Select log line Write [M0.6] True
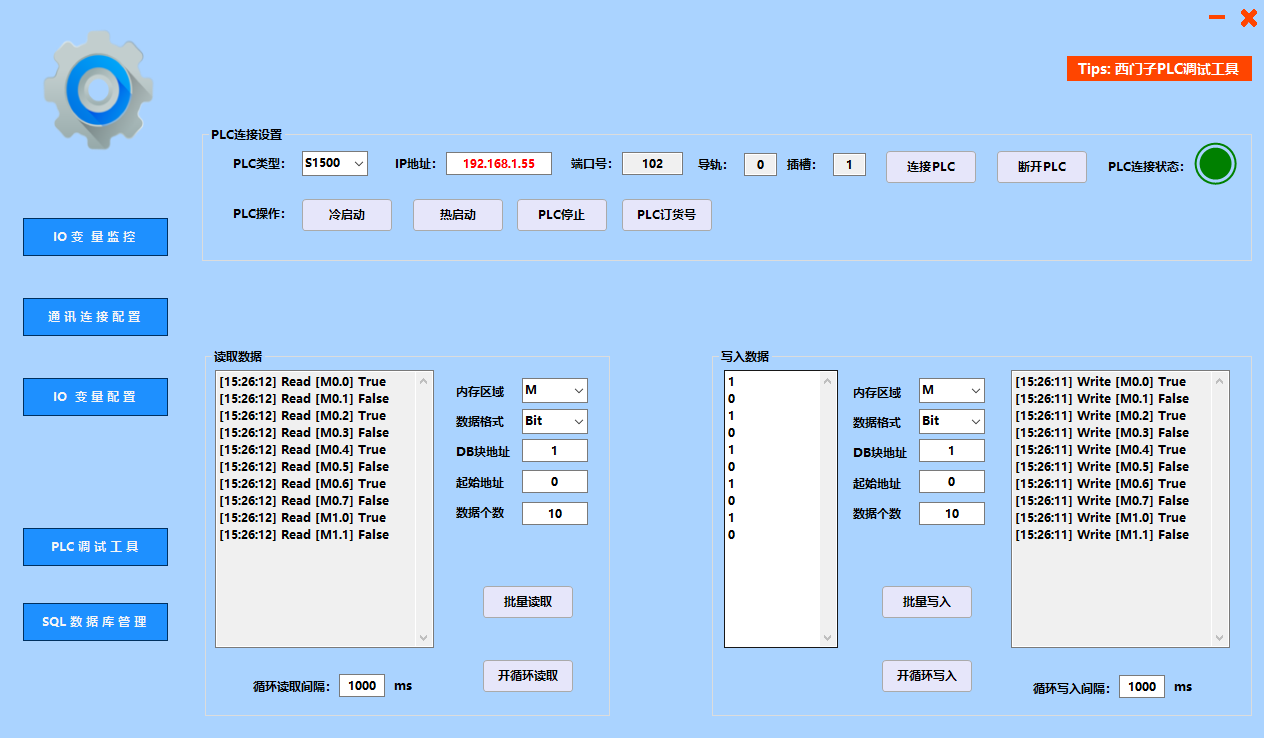The image size is (1264, 738). [1101, 484]
